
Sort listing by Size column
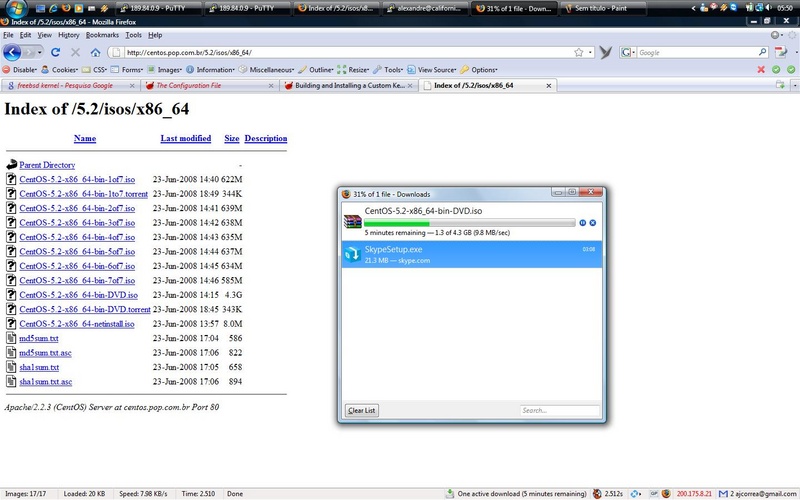(232, 138)
